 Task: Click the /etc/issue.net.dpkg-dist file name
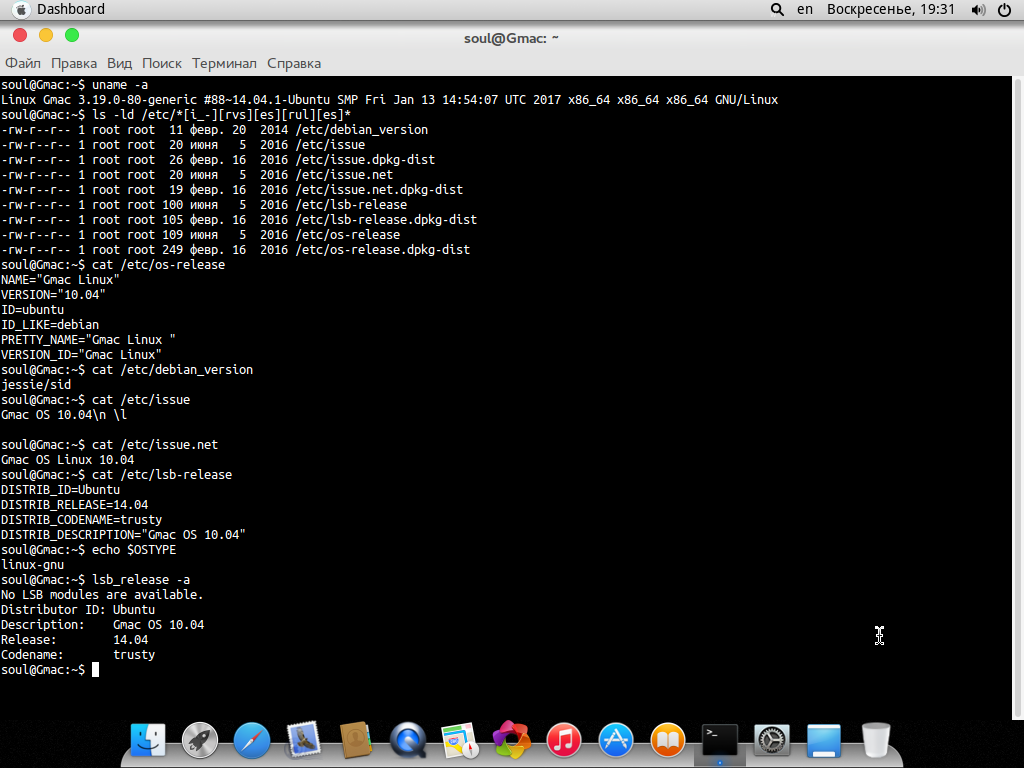(x=379, y=189)
